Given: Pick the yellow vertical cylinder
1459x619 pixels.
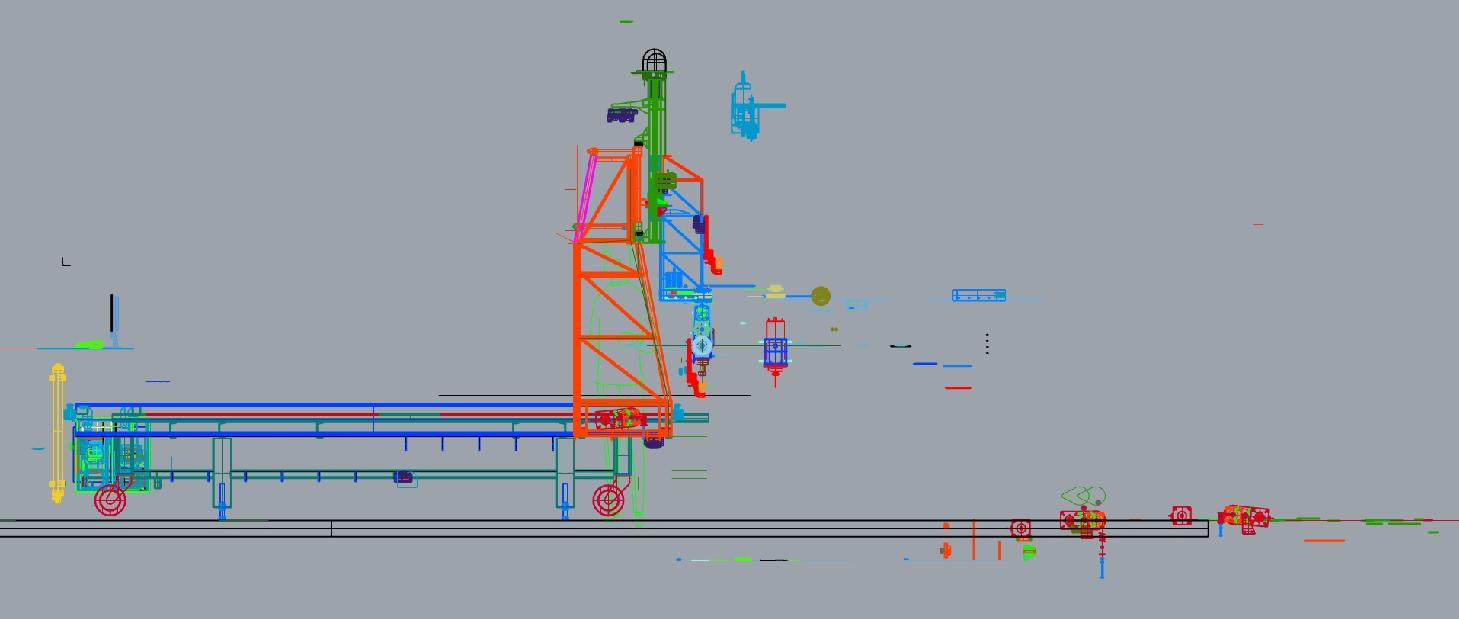Looking at the screenshot, I should (58, 433).
